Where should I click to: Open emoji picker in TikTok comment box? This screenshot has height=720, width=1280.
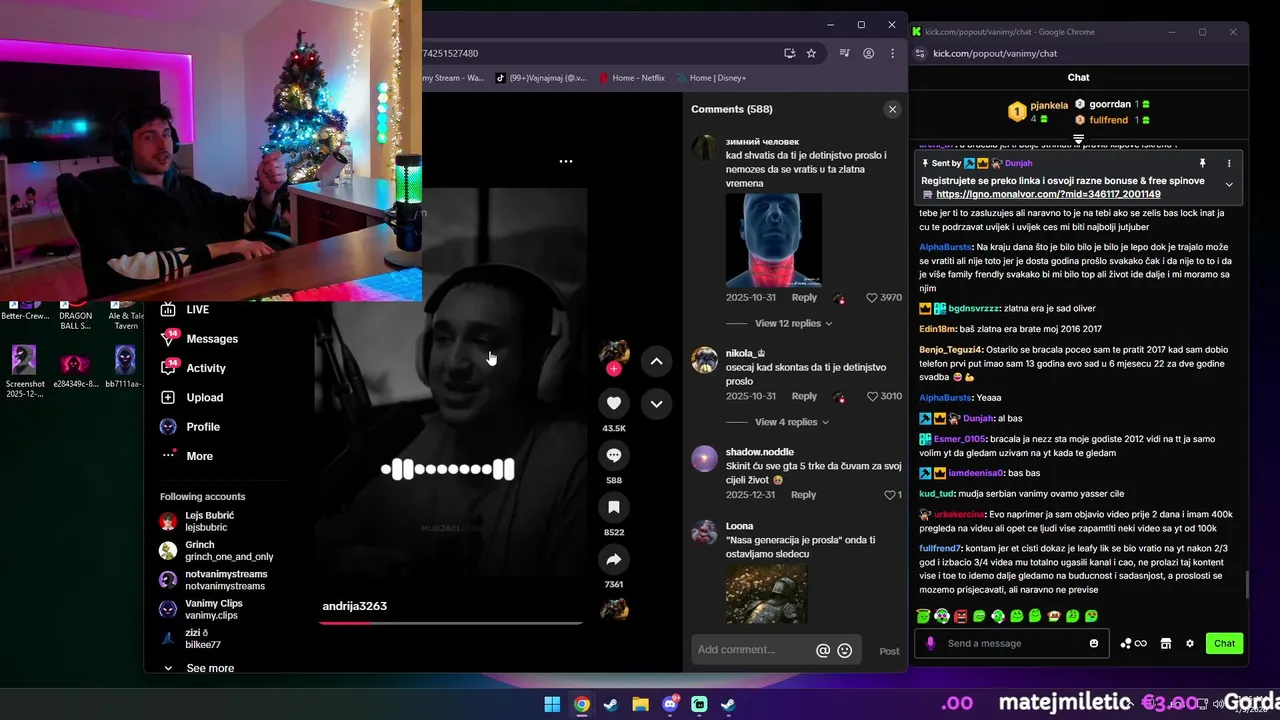tap(845, 650)
